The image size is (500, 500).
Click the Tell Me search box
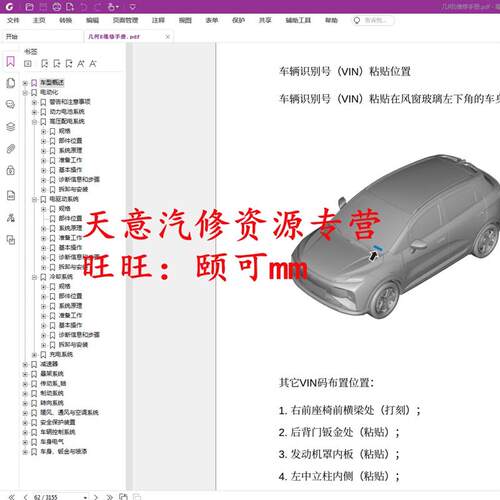point(373,20)
